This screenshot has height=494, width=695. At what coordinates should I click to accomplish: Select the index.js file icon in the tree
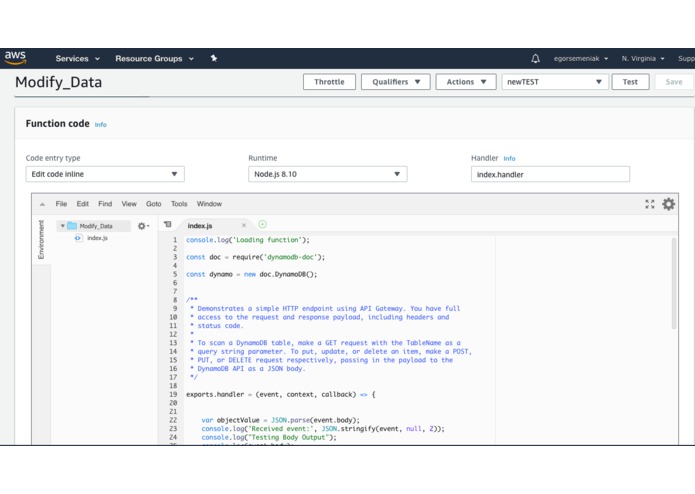point(78,238)
